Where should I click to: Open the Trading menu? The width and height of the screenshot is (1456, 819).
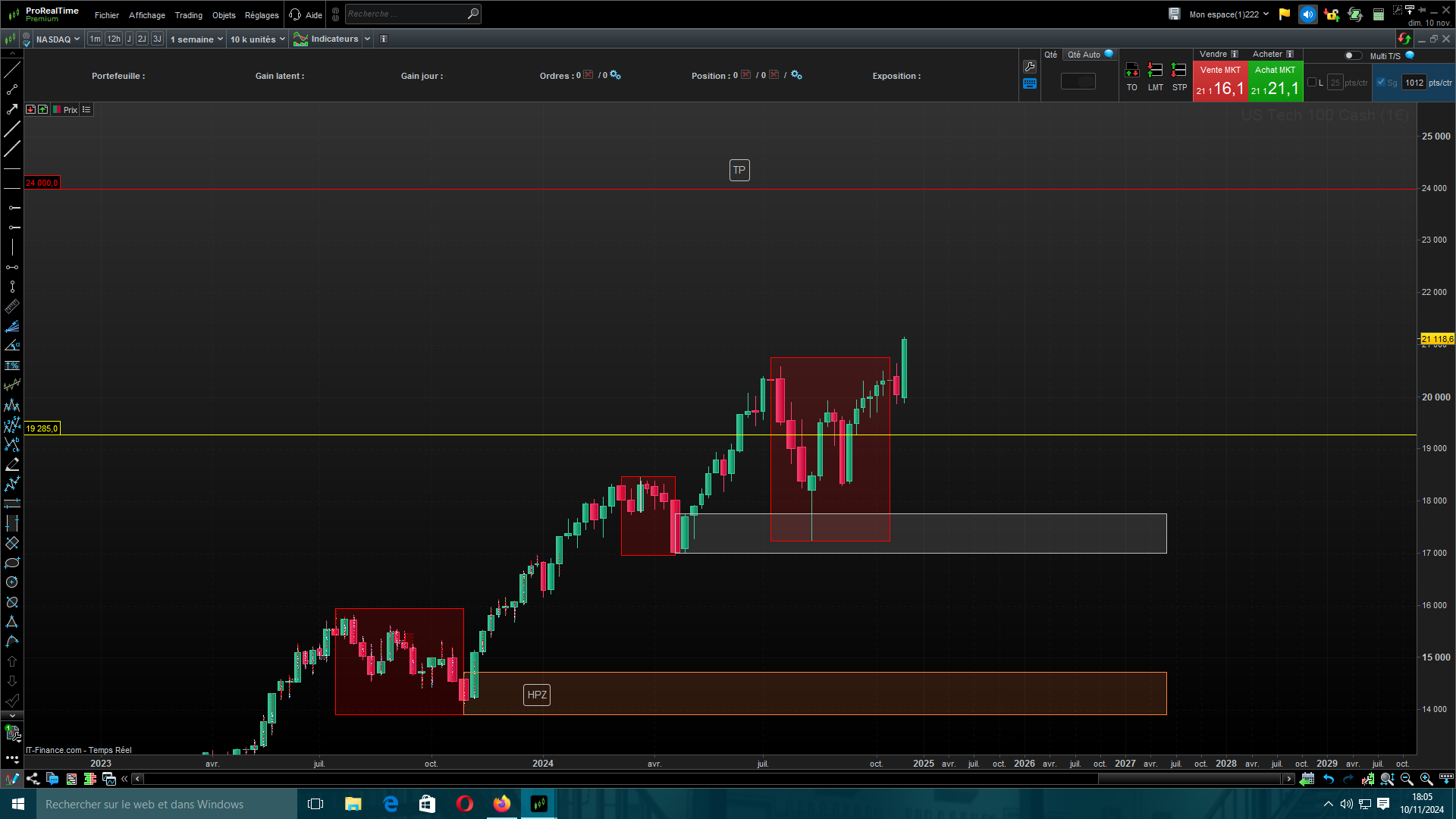[188, 15]
